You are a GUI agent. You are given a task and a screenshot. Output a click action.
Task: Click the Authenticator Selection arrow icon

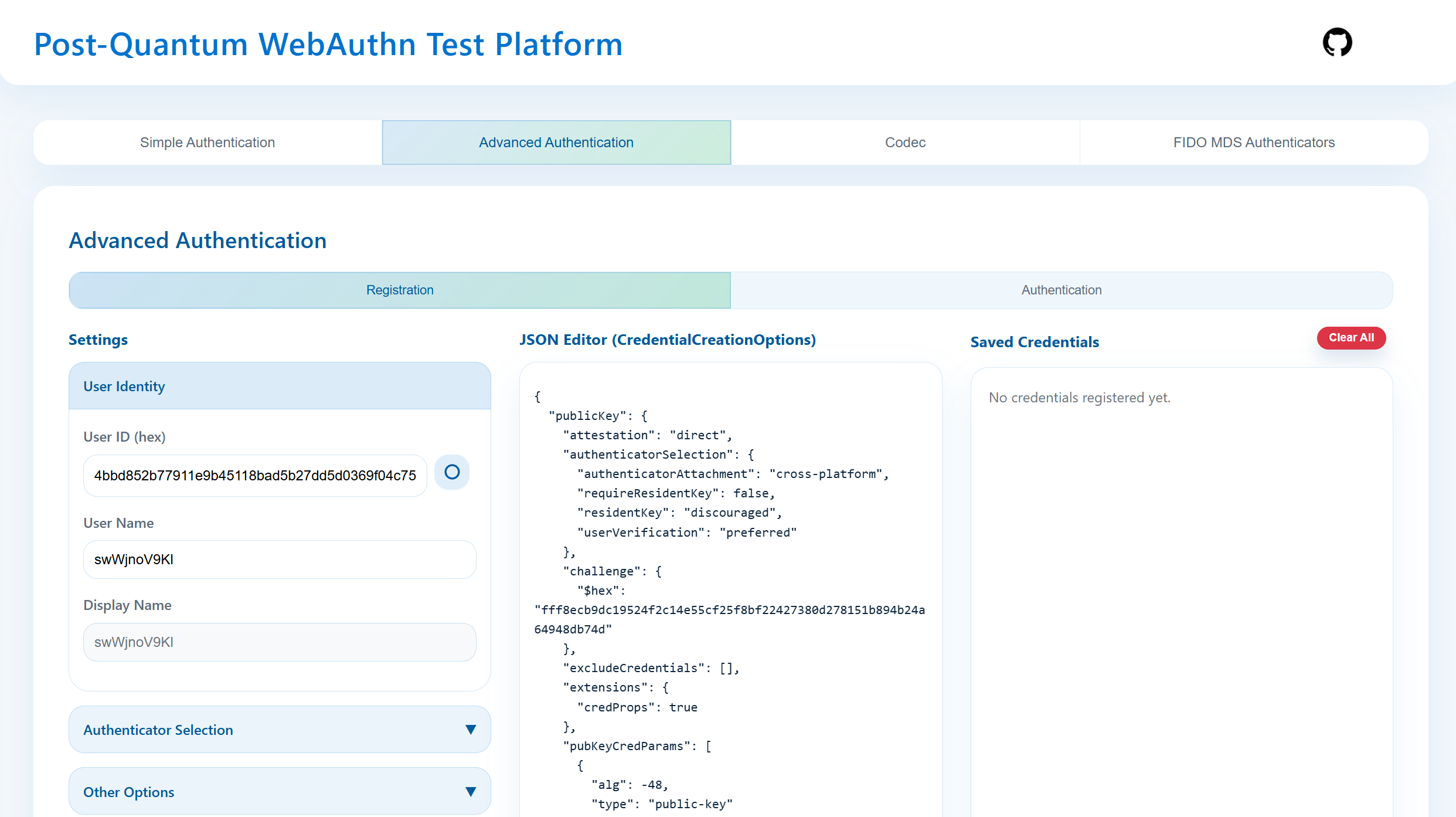click(x=470, y=730)
